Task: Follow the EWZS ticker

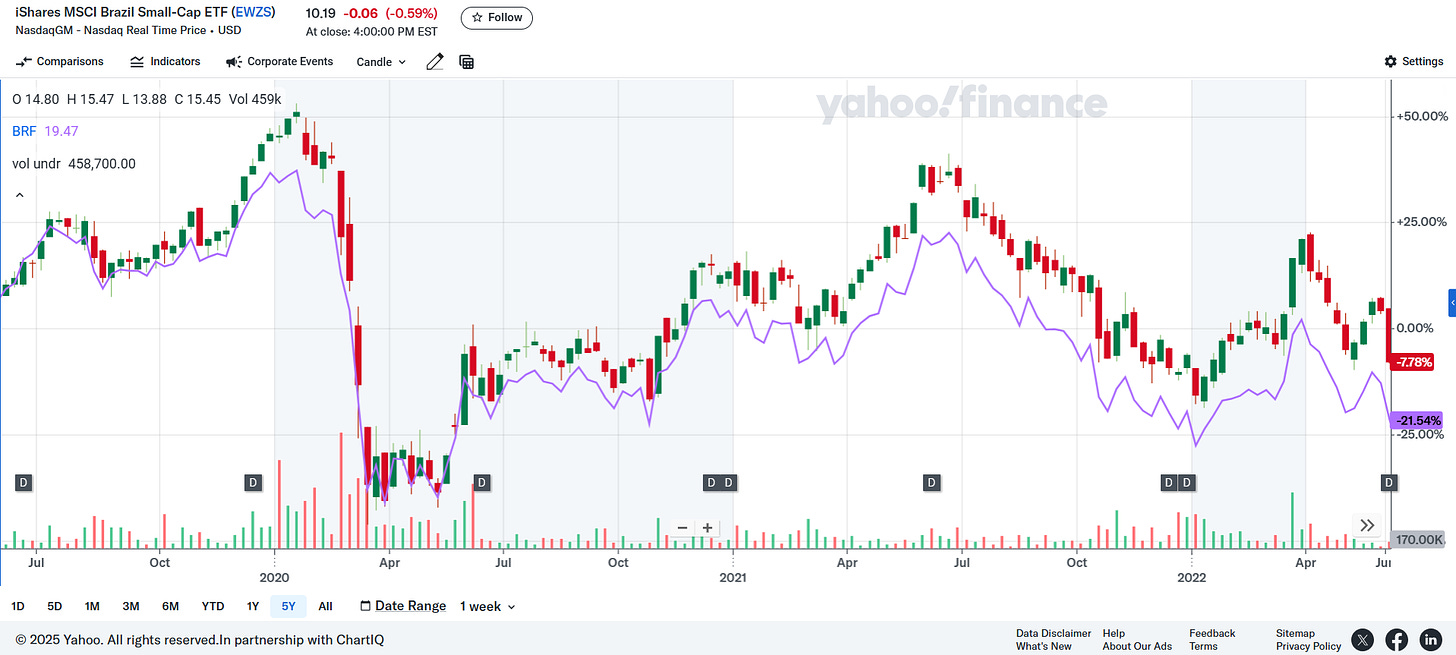Action: click(x=497, y=18)
